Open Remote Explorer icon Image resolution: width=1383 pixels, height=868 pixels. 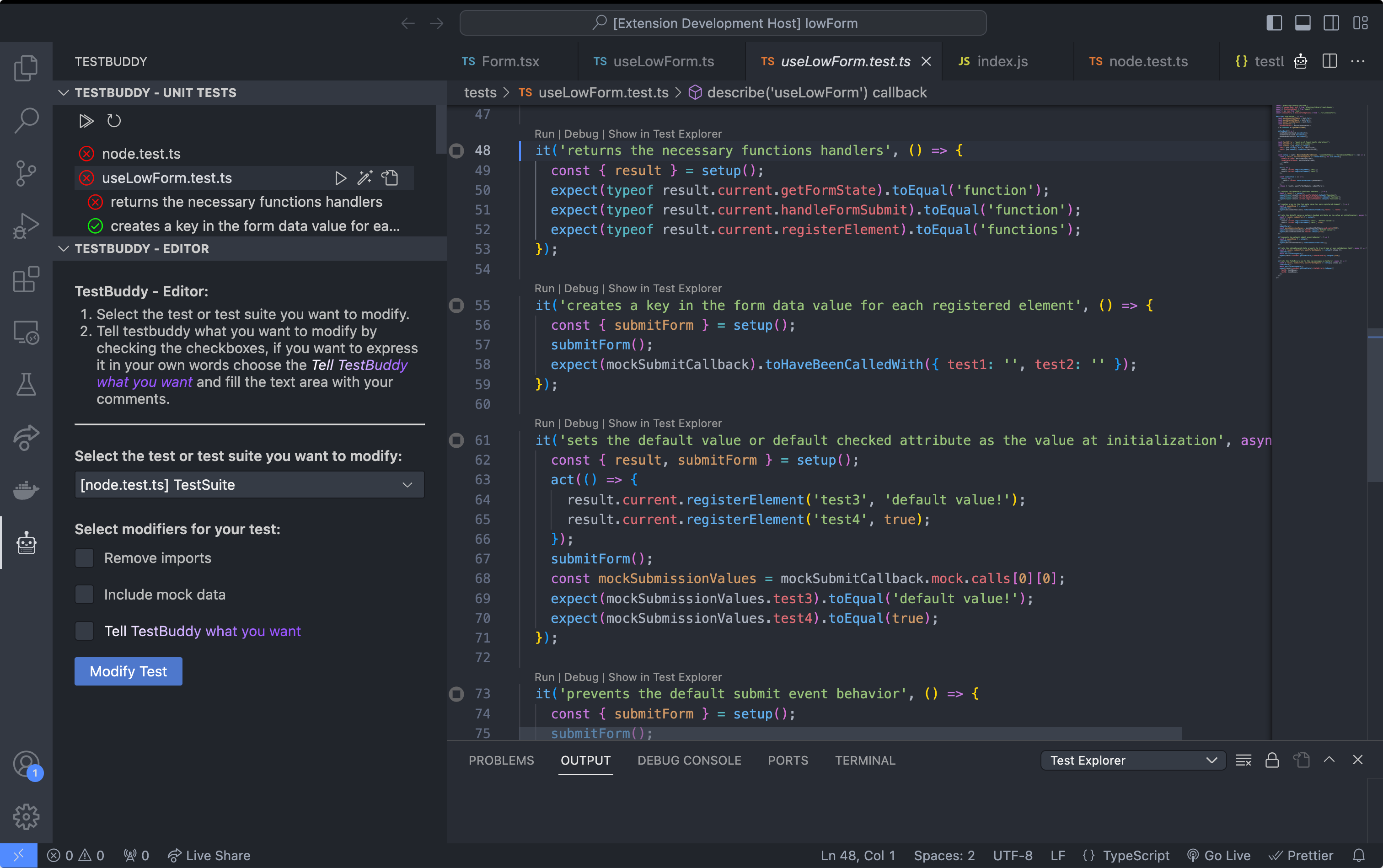click(x=26, y=332)
